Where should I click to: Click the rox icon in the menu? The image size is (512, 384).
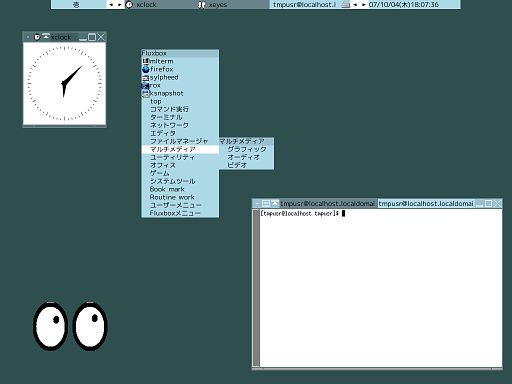pos(145,85)
